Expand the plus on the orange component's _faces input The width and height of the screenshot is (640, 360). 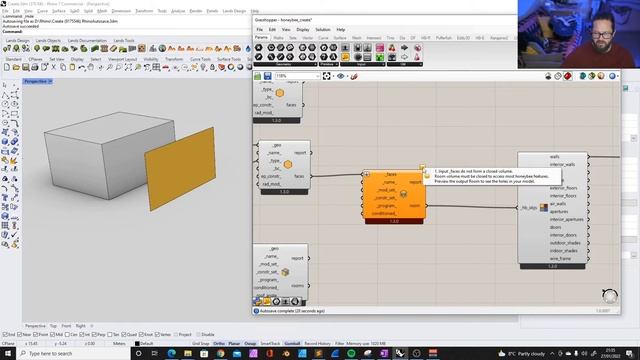coord(367,174)
